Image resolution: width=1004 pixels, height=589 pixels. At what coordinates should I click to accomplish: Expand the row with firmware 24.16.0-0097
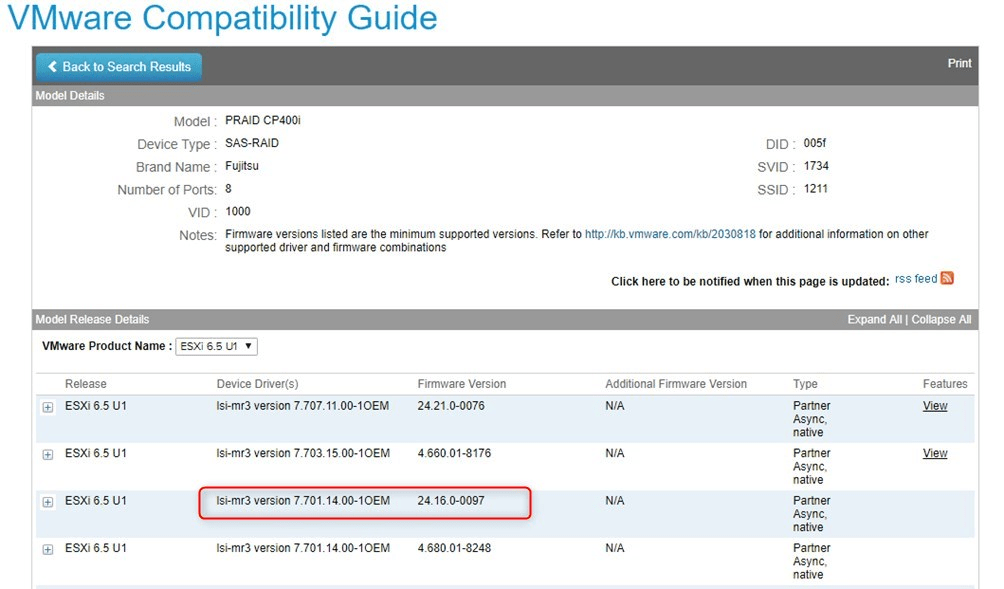click(x=48, y=502)
